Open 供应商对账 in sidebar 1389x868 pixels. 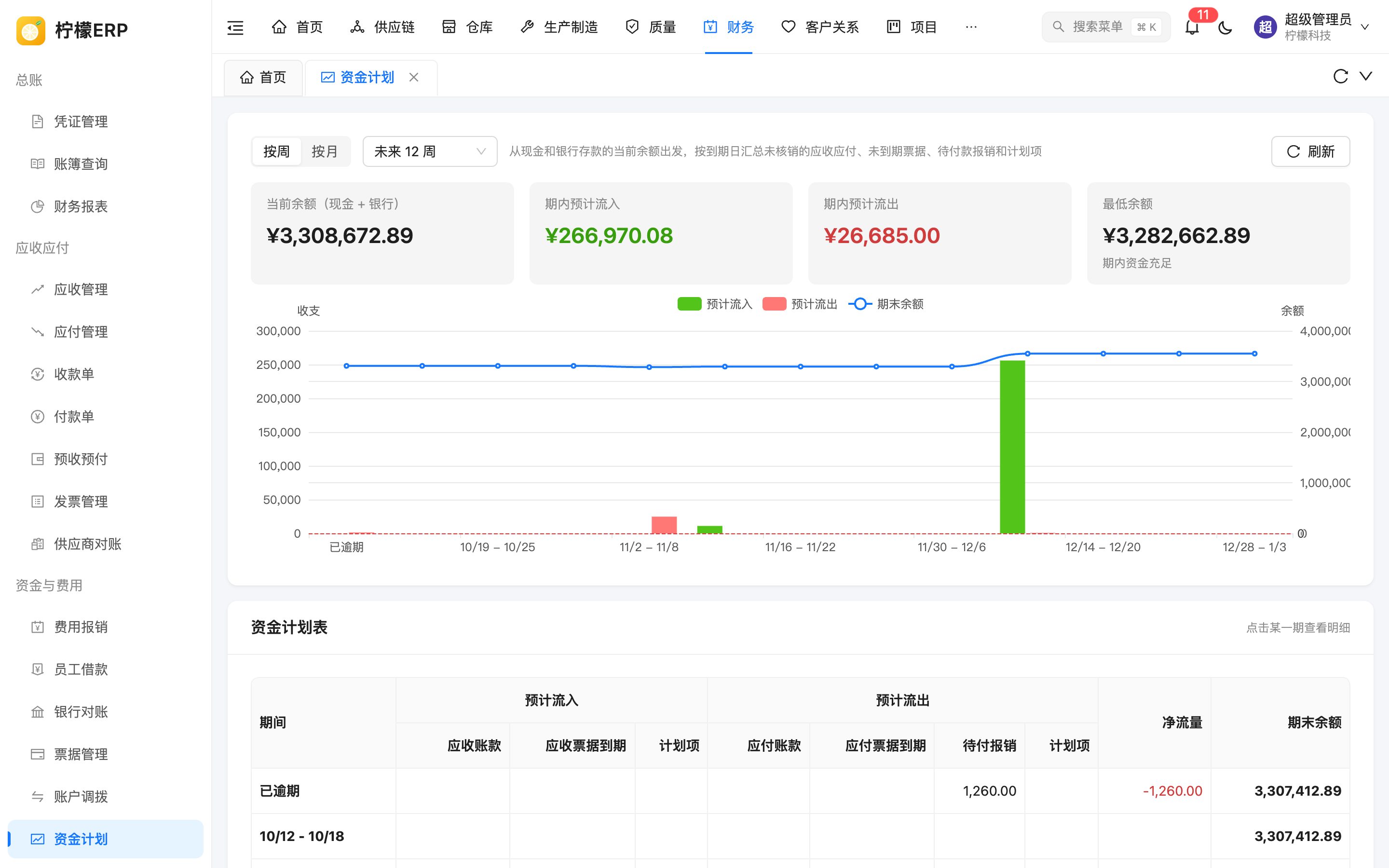(106, 544)
